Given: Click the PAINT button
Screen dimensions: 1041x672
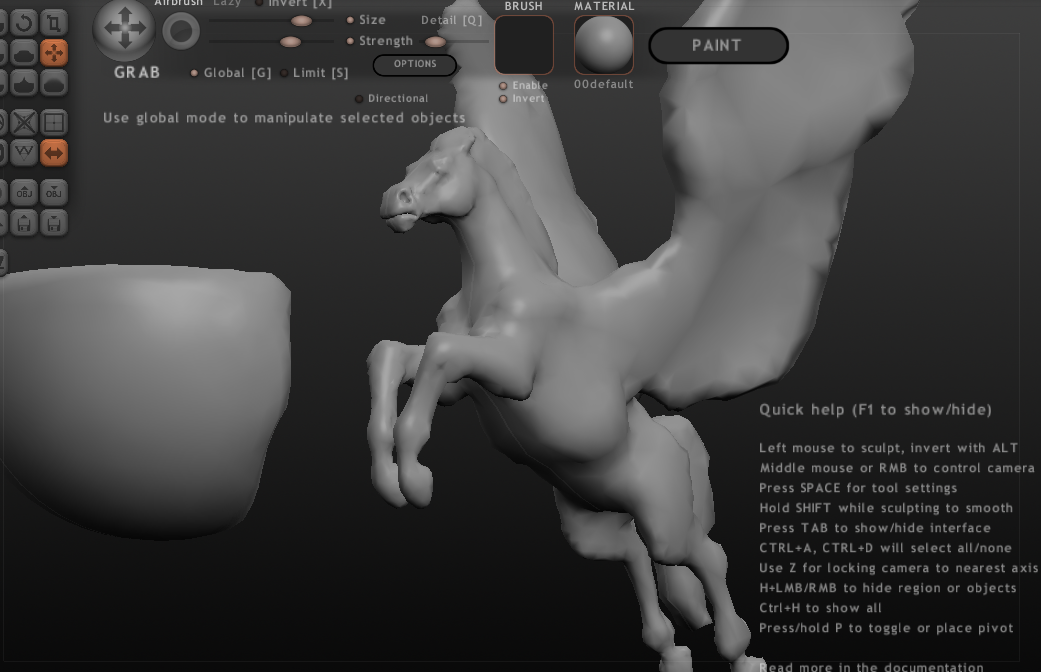Looking at the screenshot, I should 718,46.
